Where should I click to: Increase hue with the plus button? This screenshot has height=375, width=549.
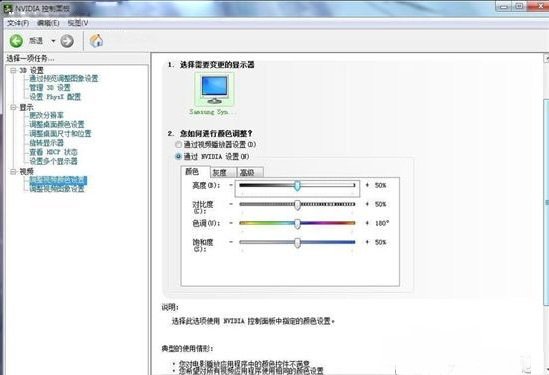[x=367, y=223]
